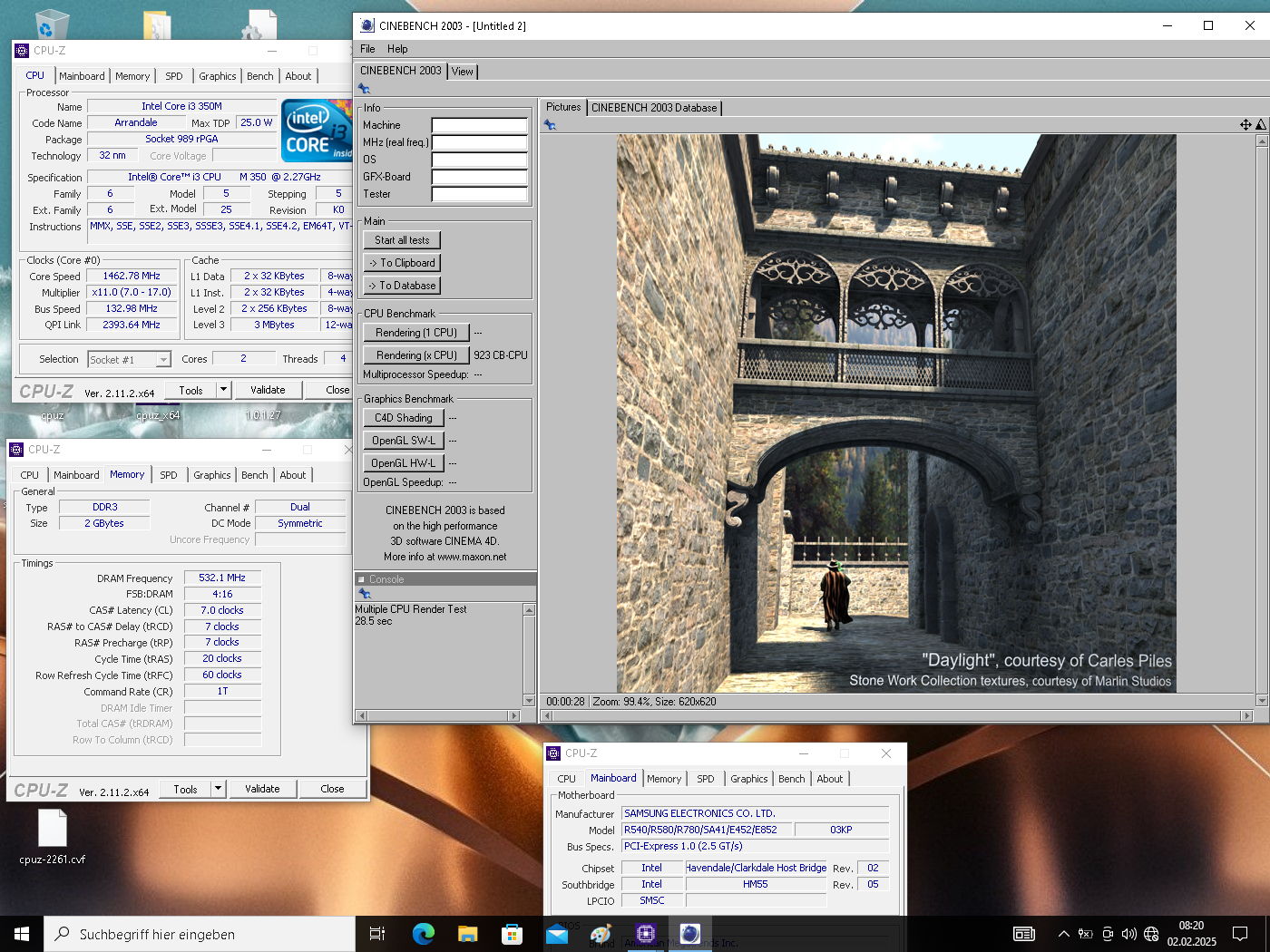The width and height of the screenshot is (1270, 952).
Task: Open About tab in CPU-Z Memory window
Action: point(293,475)
